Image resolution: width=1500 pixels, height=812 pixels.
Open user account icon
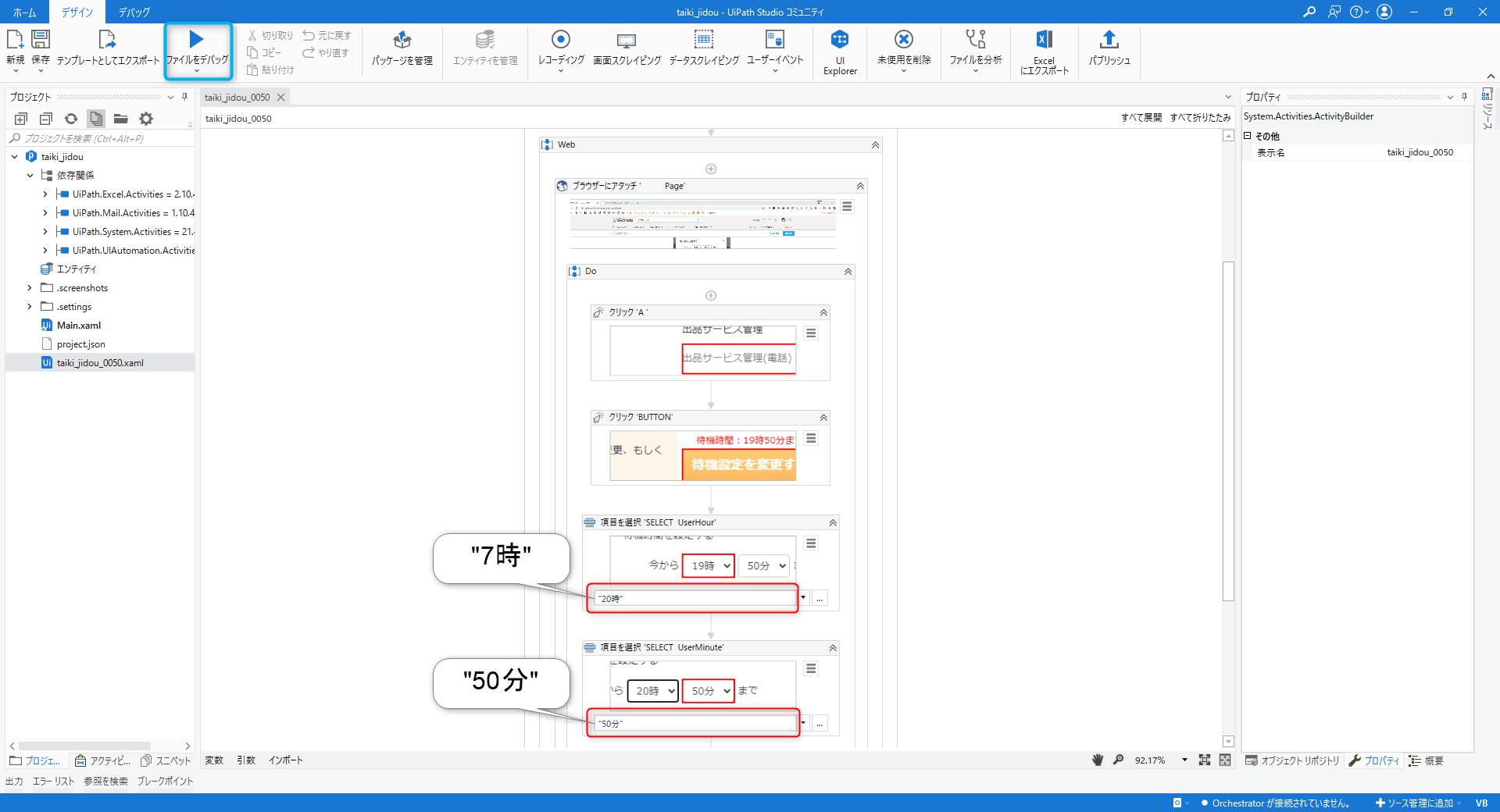click(1384, 12)
